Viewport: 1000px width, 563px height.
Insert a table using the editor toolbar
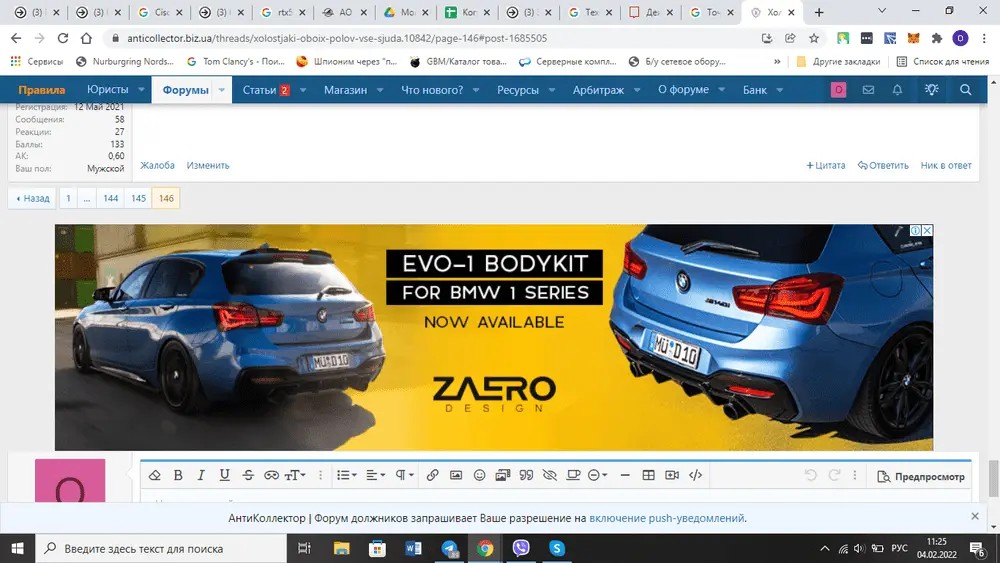pyautogui.click(x=648, y=476)
